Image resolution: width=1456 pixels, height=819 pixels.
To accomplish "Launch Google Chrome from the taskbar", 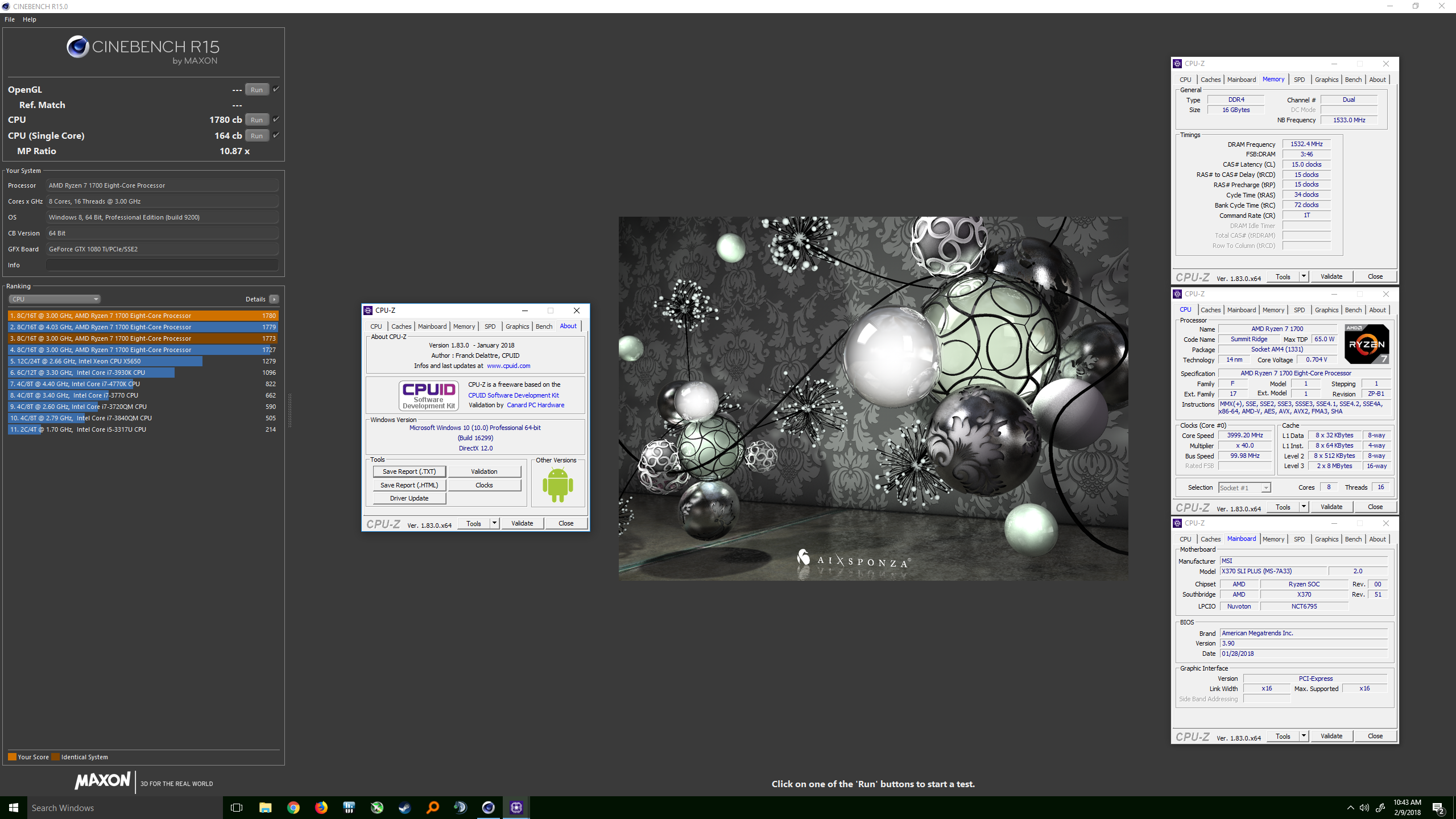I will pos(293,808).
